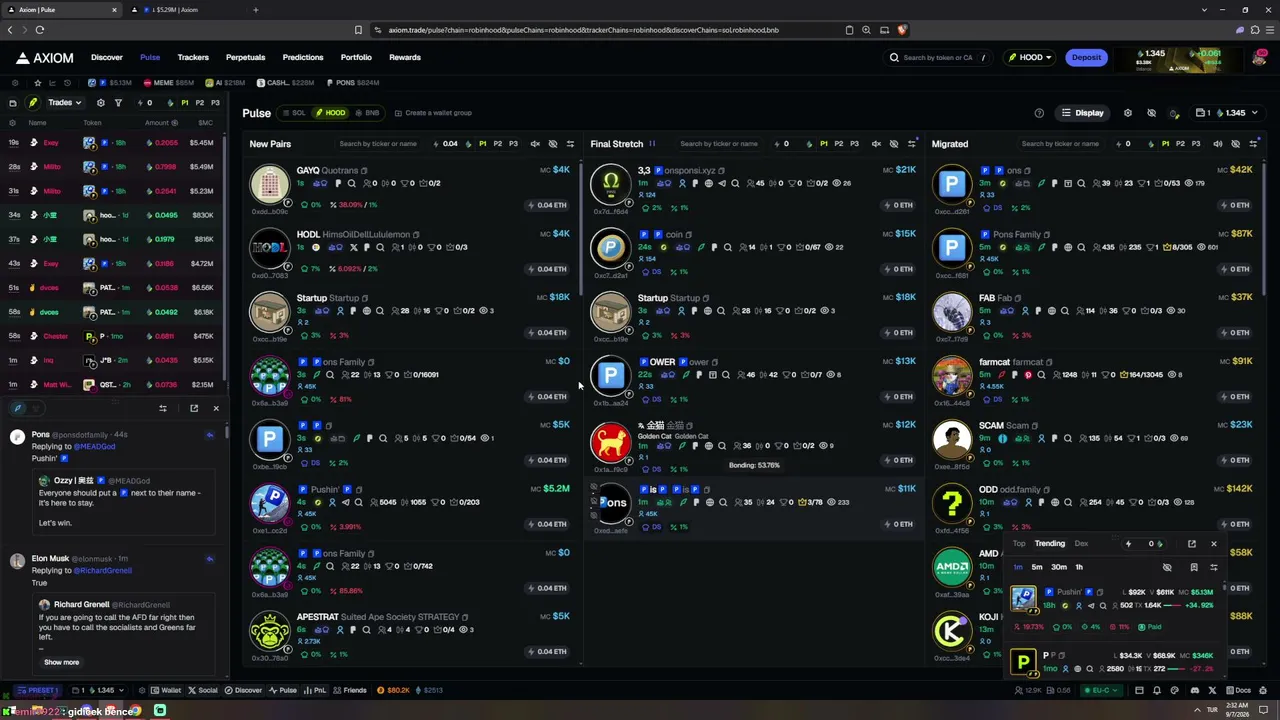This screenshot has height=720, width=1280.
Task: Open Final Stretch filter sliders icon
Action: click(911, 144)
